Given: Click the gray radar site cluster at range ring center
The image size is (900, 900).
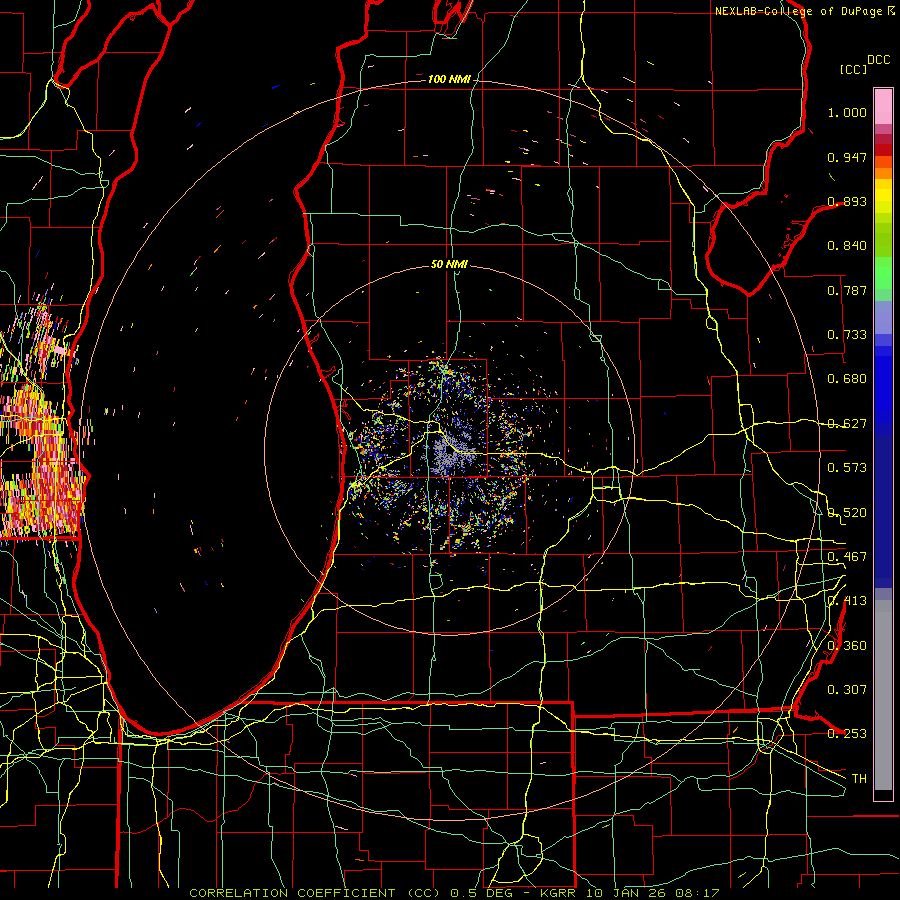Looking at the screenshot, I should click(x=449, y=451).
